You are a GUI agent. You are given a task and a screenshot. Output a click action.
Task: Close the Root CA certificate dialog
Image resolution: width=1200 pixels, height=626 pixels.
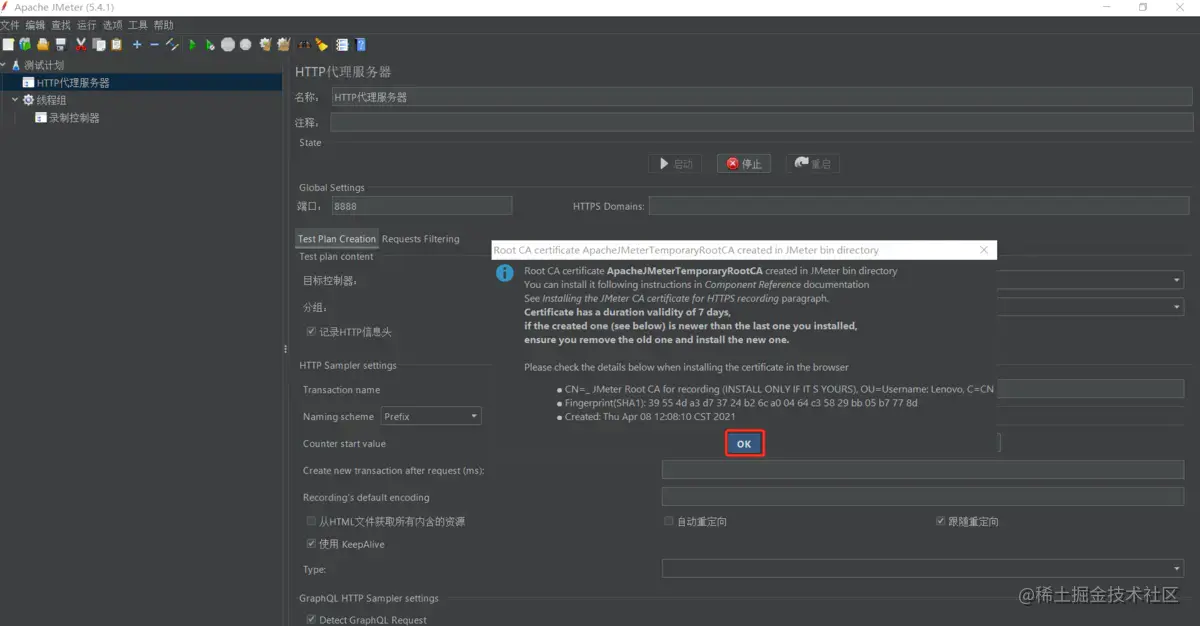click(984, 250)
